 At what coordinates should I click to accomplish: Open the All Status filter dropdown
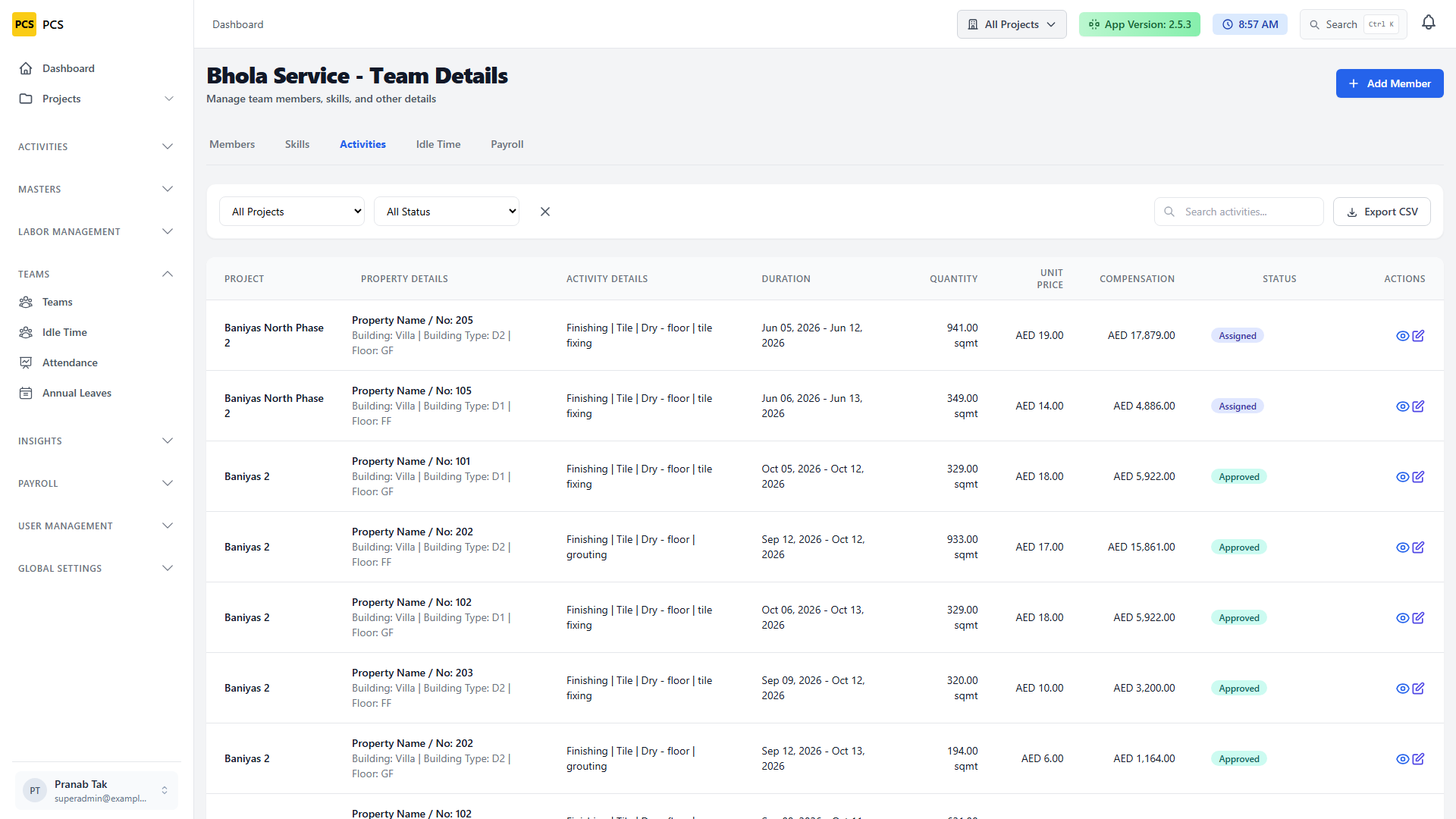[x=447, y=212]
